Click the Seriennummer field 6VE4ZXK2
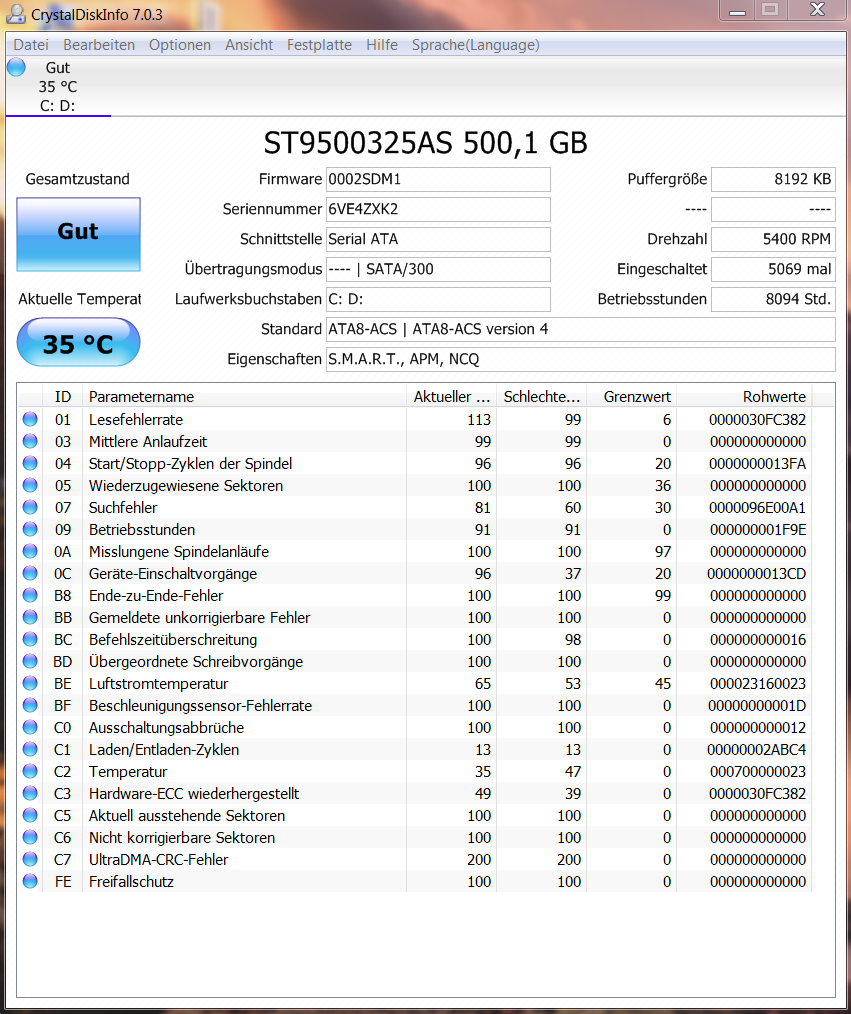Screen dimensions: 851x1014 pyautogui.click(x=438, y=209)
